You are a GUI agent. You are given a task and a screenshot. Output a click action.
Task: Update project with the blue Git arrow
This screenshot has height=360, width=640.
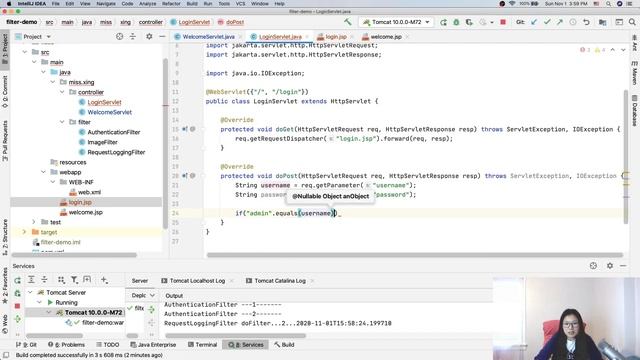click(x=534, y=22)
